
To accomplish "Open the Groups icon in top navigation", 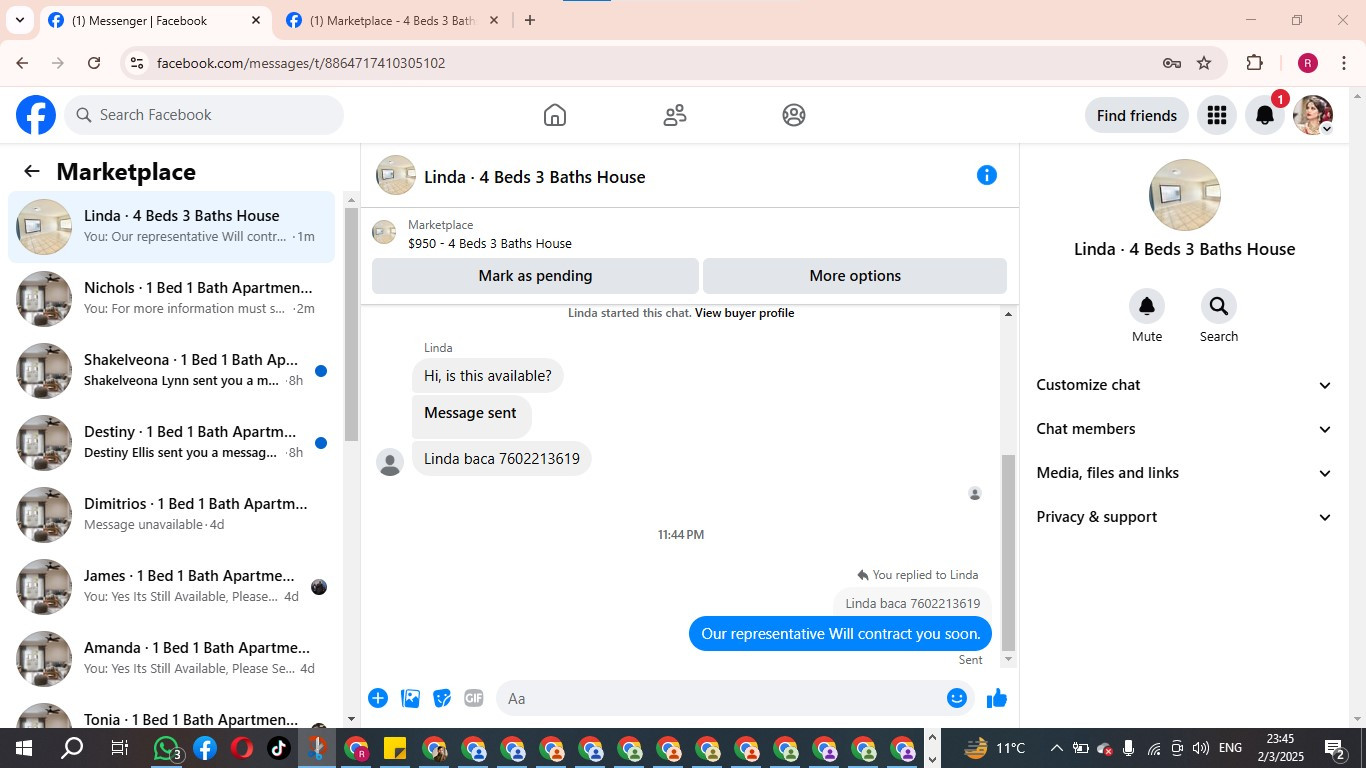I will coord(794,115).
